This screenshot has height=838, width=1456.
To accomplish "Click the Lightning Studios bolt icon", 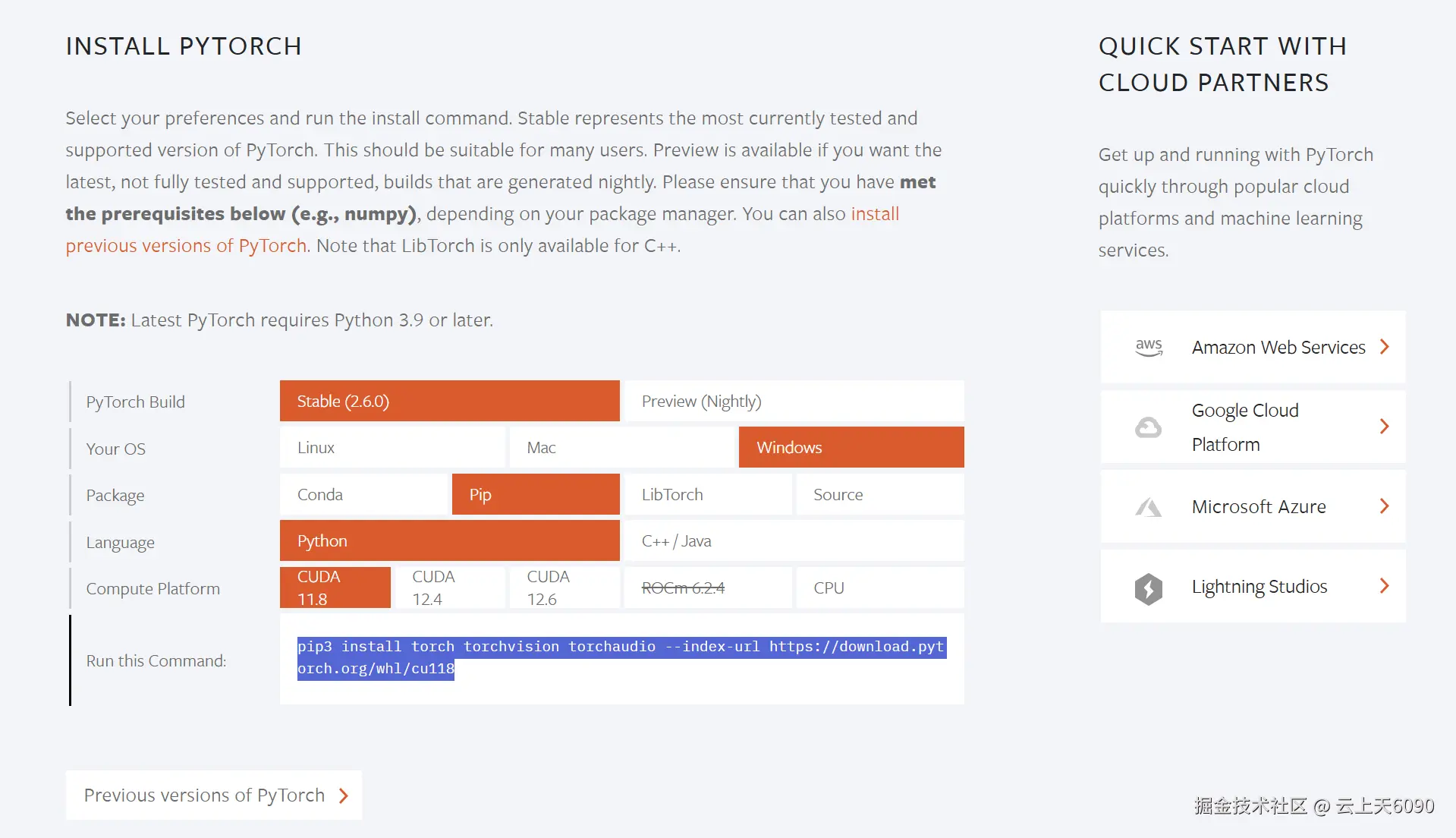I will pyautogui.click(x=1148, y=588).
